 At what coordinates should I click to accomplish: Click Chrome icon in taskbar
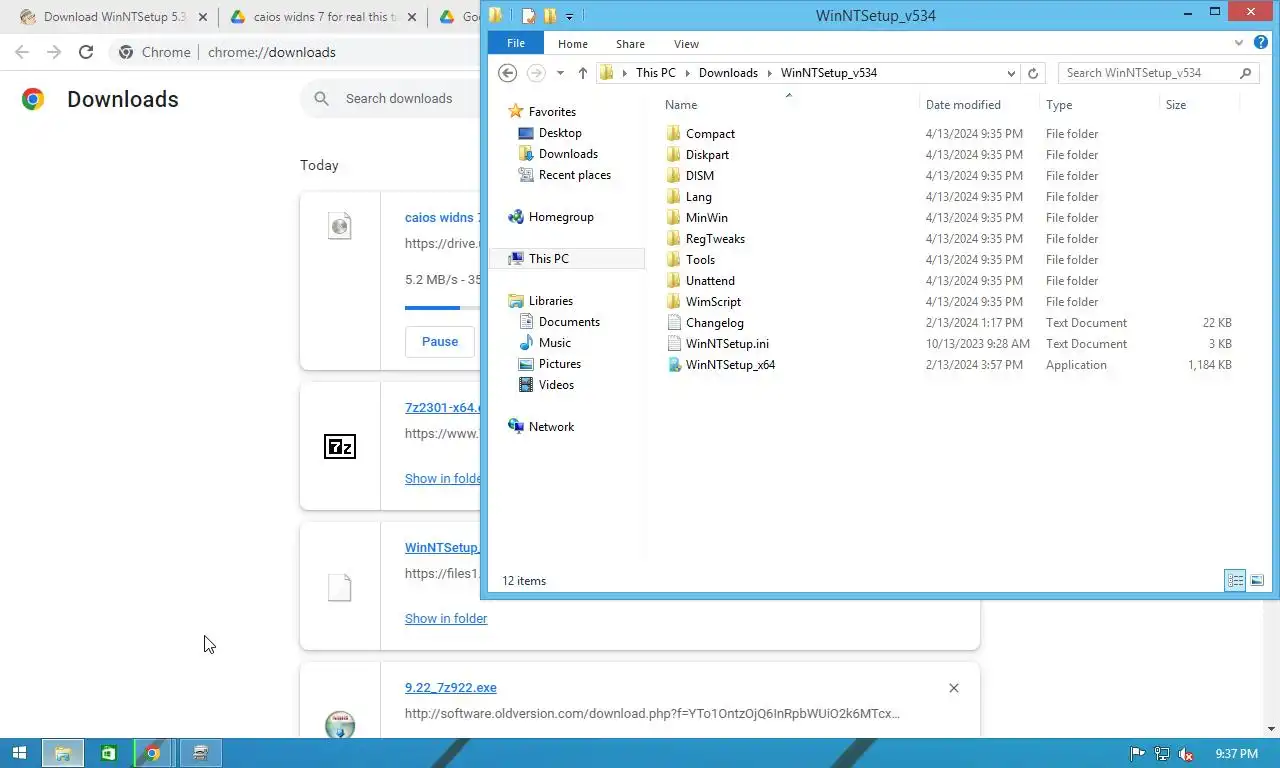(x=152, y=753)
